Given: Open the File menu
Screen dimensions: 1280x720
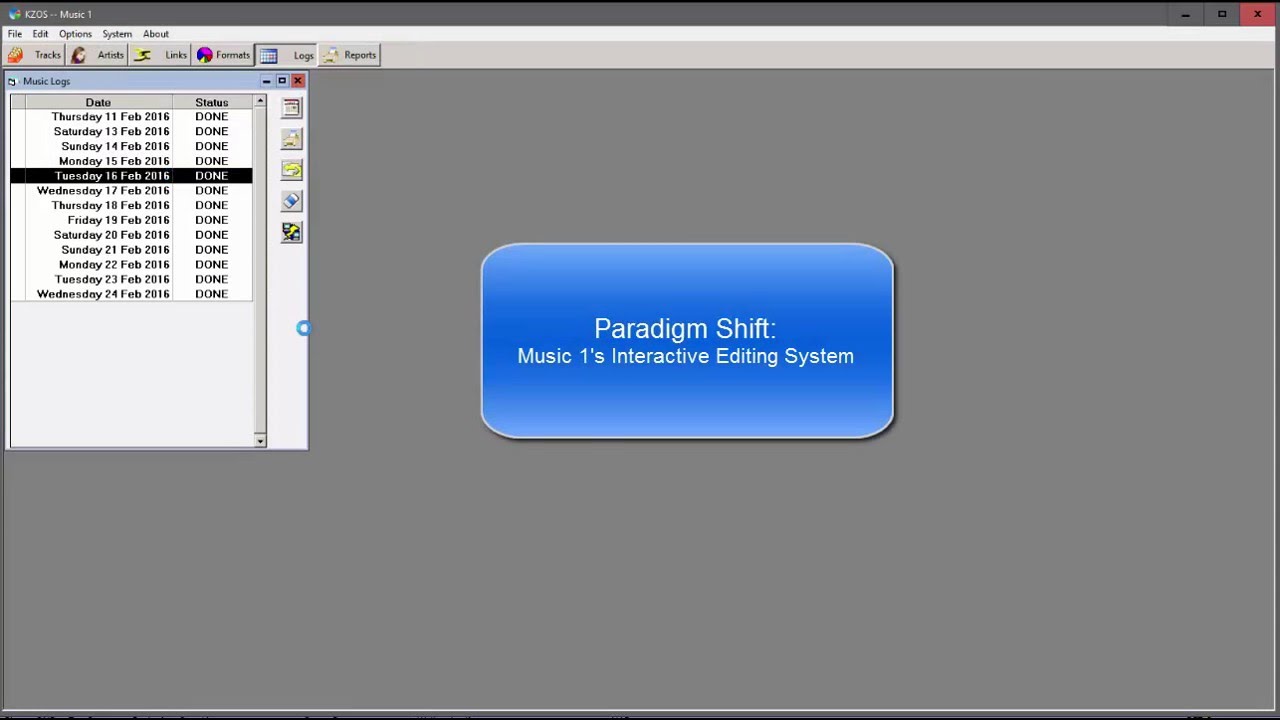Looking at the screenshot, I should (15, 34).
